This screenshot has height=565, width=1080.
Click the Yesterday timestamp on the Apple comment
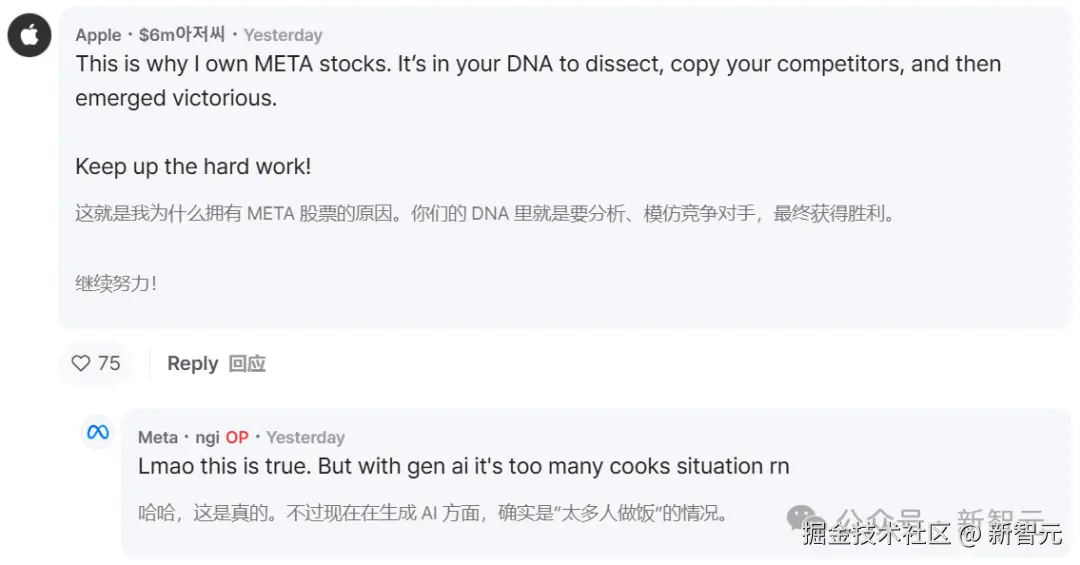point(283,35)
